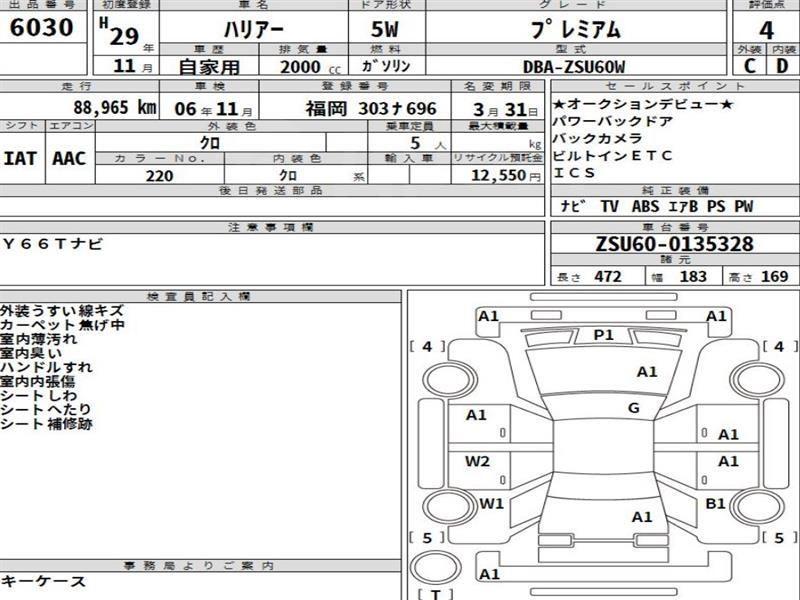The width and height of the screenshot is (800, 600).
Task: Click the エアB equipment entry
Action: click(x=683, y=206)
